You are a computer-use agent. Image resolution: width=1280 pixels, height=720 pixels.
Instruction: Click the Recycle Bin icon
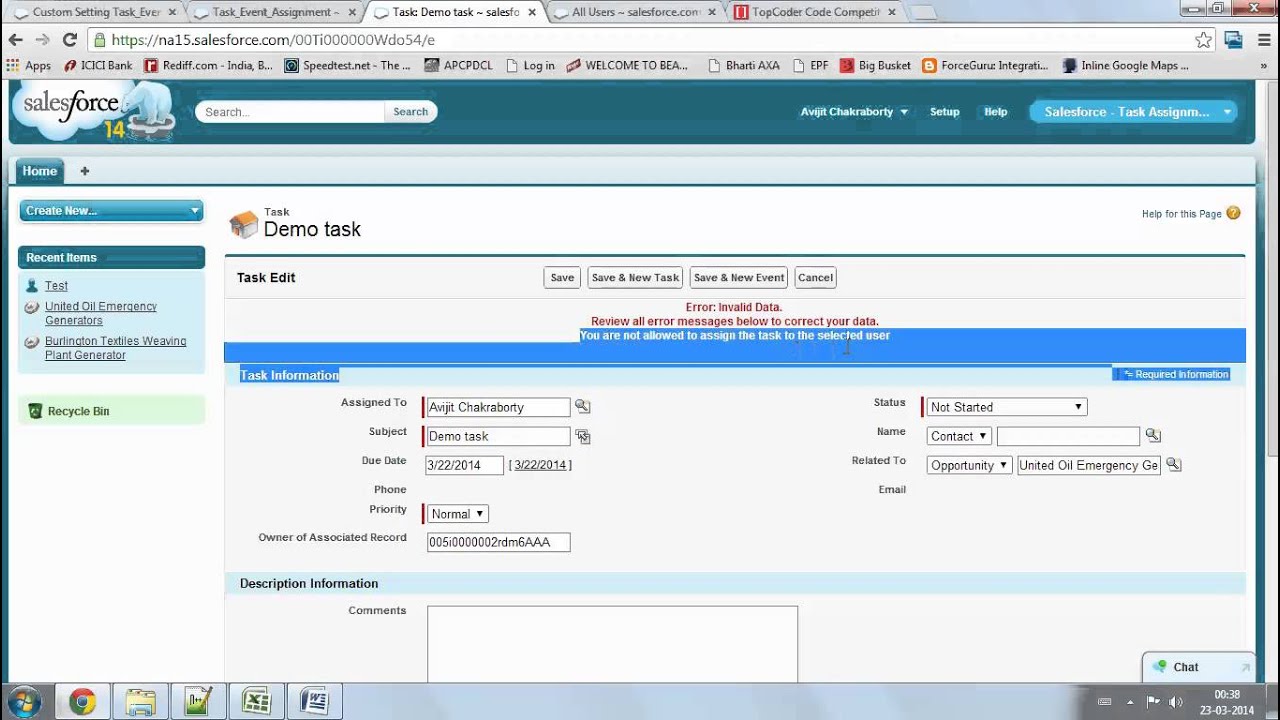tap(35, 411)
